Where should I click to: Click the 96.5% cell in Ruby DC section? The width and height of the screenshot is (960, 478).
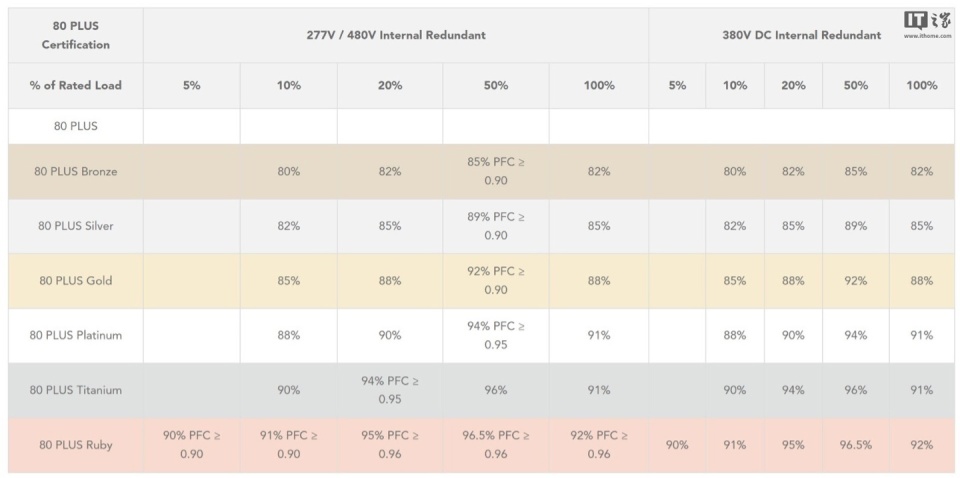click(x=855, y=445)
